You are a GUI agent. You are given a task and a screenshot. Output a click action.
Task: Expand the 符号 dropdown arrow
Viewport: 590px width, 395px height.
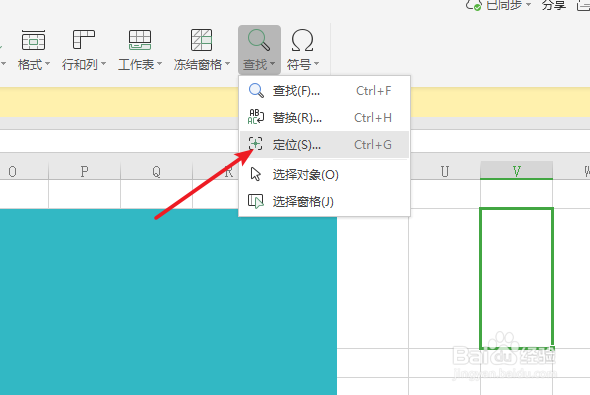[316, 64]
